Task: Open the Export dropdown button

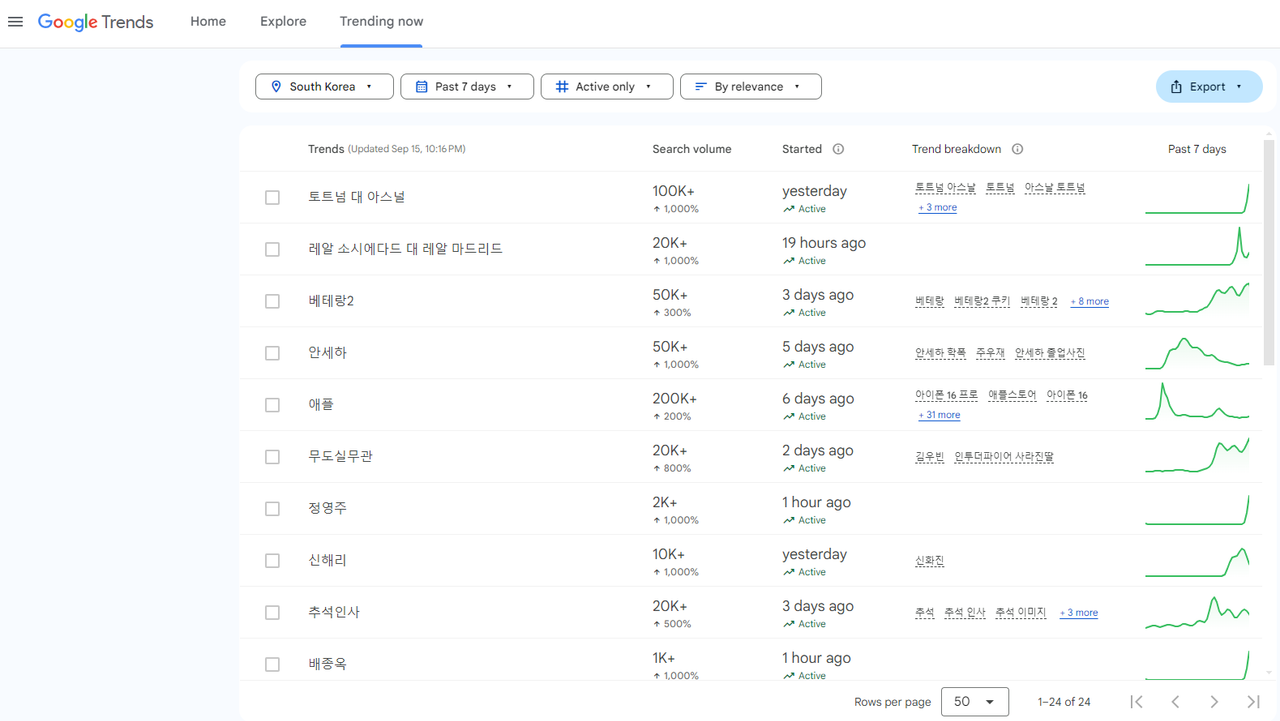Action: point(1208,87)
